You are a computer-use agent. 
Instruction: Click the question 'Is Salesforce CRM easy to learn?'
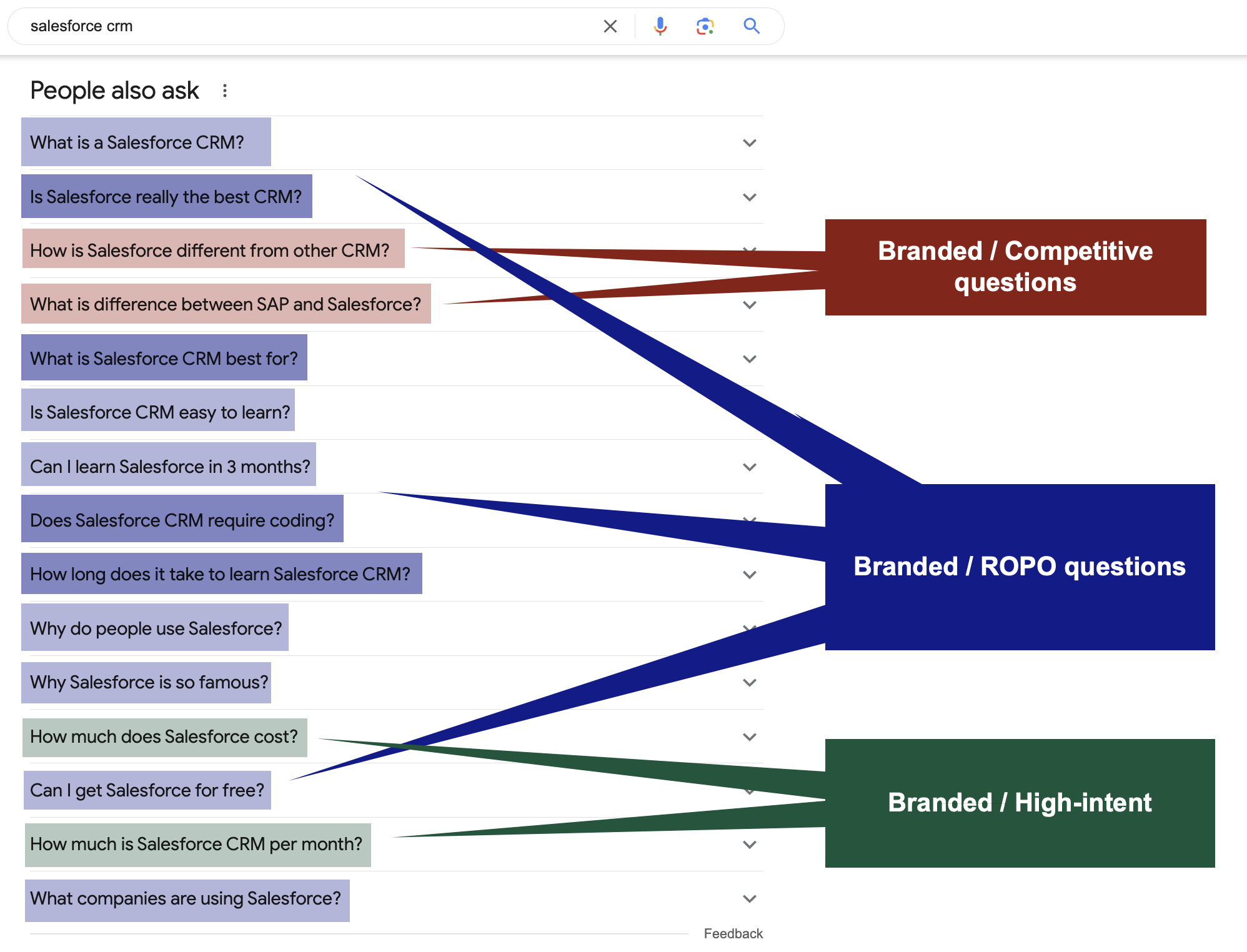[x=160, y=412]
